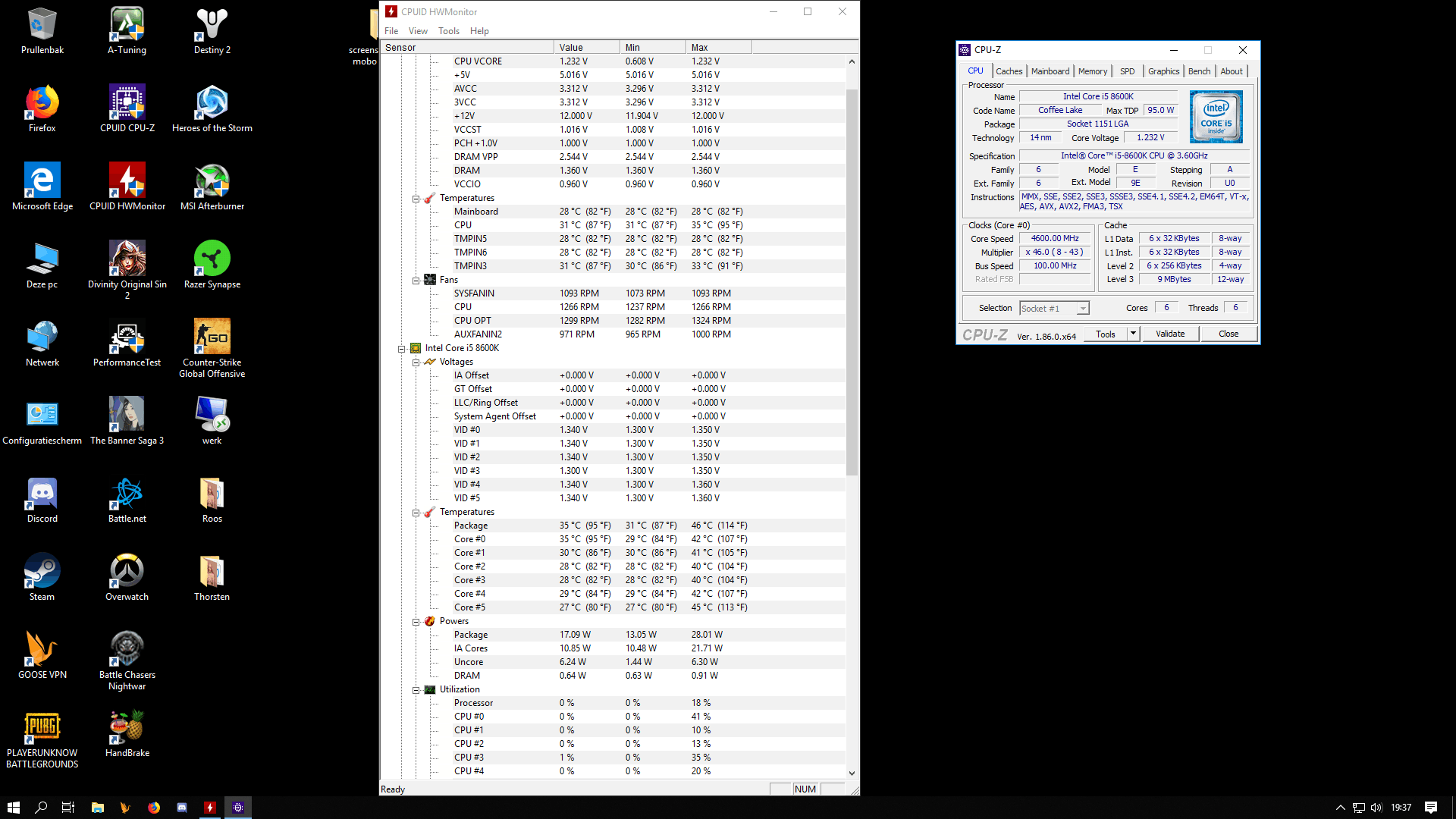The height and width of the screenshot is (819, 1456).
Task: Launch Battle.net desktop shortcut
Action: click(127, 499)
